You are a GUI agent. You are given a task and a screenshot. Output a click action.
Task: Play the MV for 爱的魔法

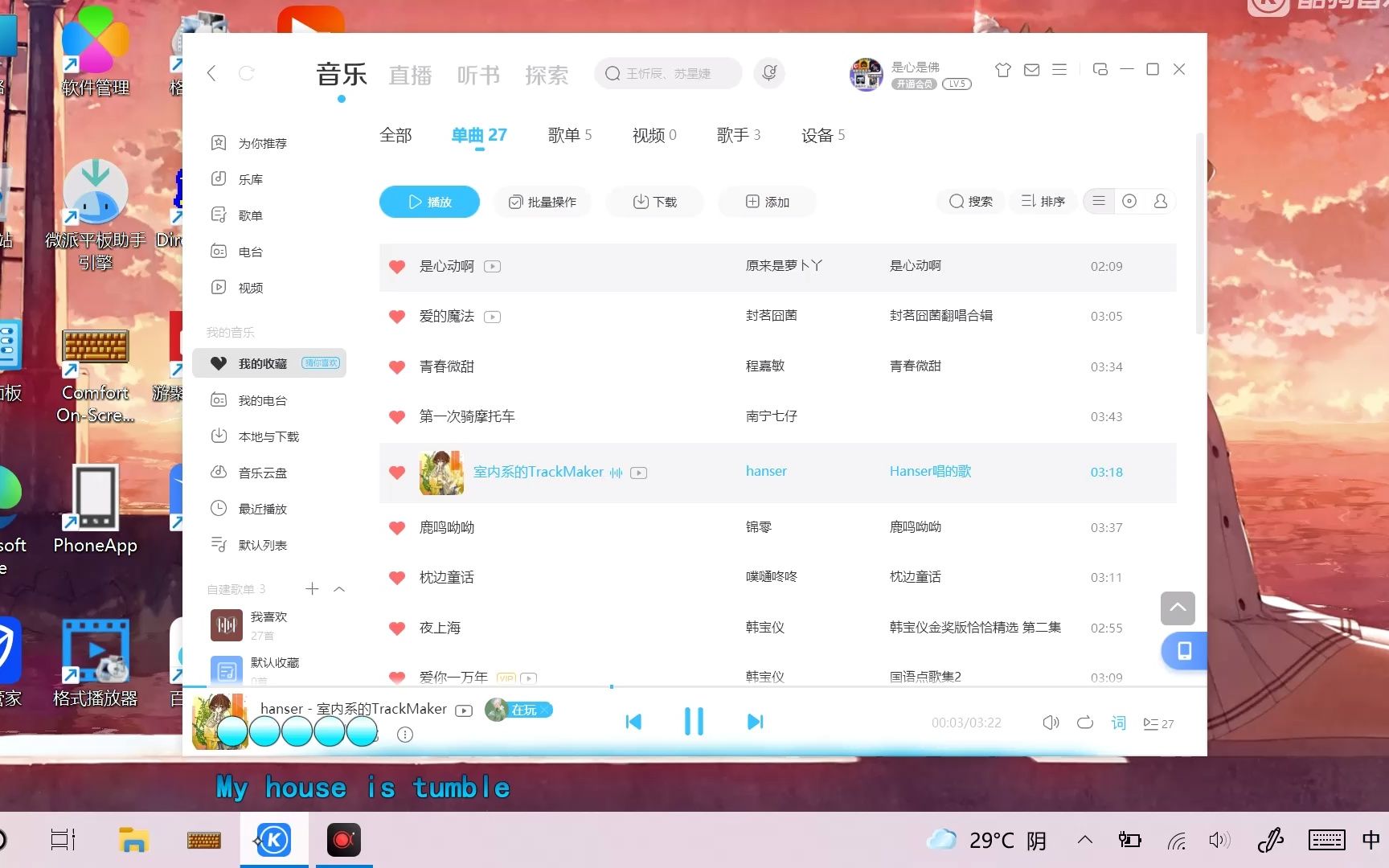click(x=493, y=317)
